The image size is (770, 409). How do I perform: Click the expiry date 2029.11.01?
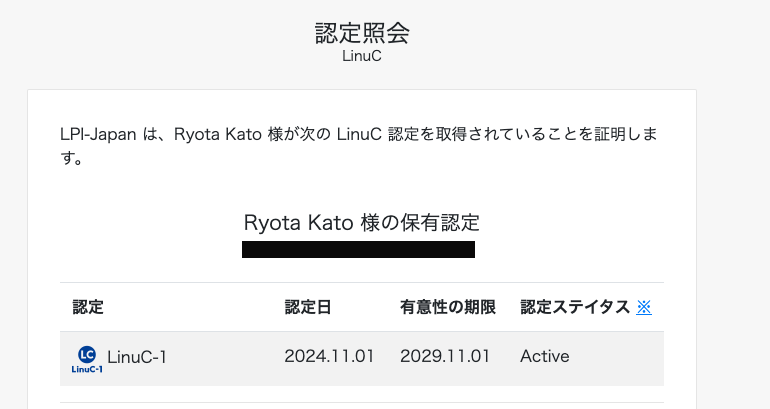[x=446, y=356]
